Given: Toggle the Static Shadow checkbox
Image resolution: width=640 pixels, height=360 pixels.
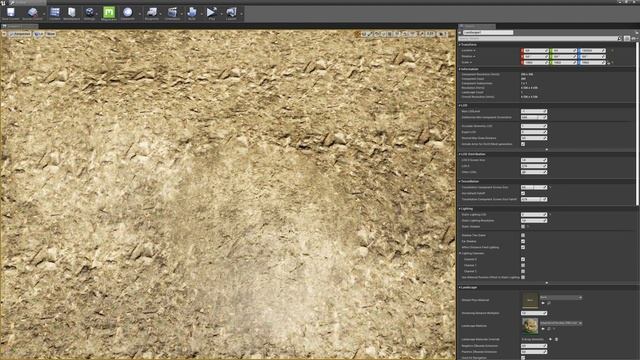Looking at the screenshot, I should [523, 227].
